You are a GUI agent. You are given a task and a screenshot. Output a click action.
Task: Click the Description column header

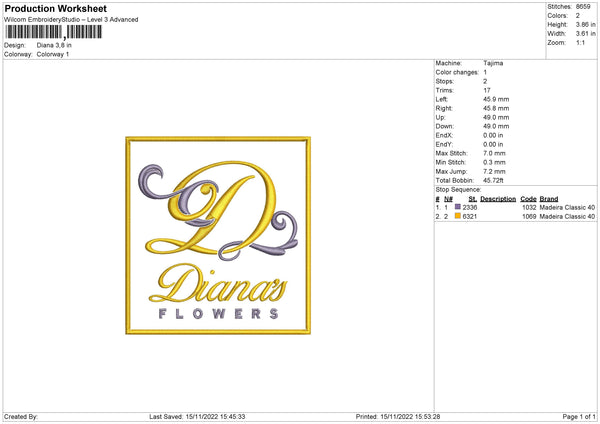(498, 199)
